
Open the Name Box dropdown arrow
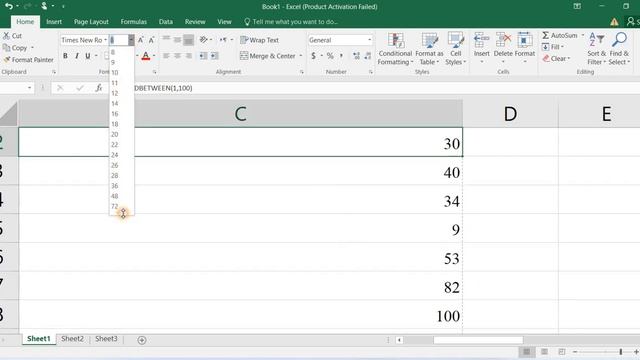tap(29, 88)
